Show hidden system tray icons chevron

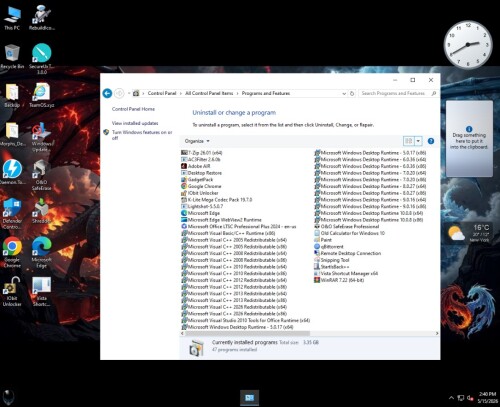[x=451, y=398]
